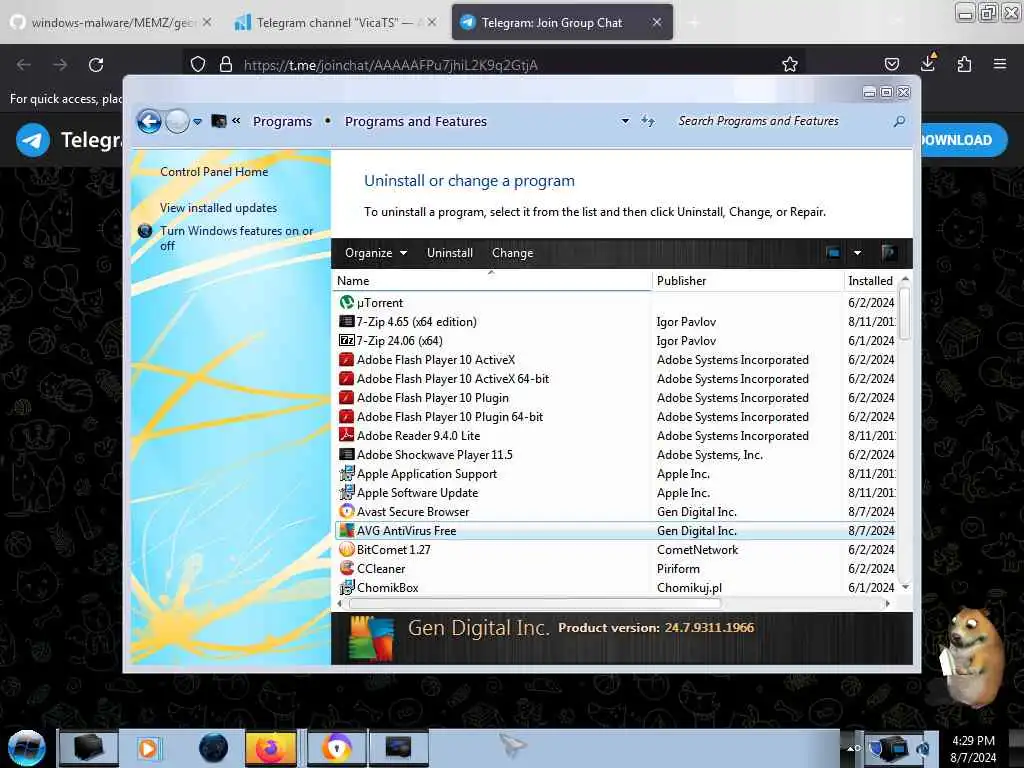Select the µTorrent icon row

[x=347, y=302]
